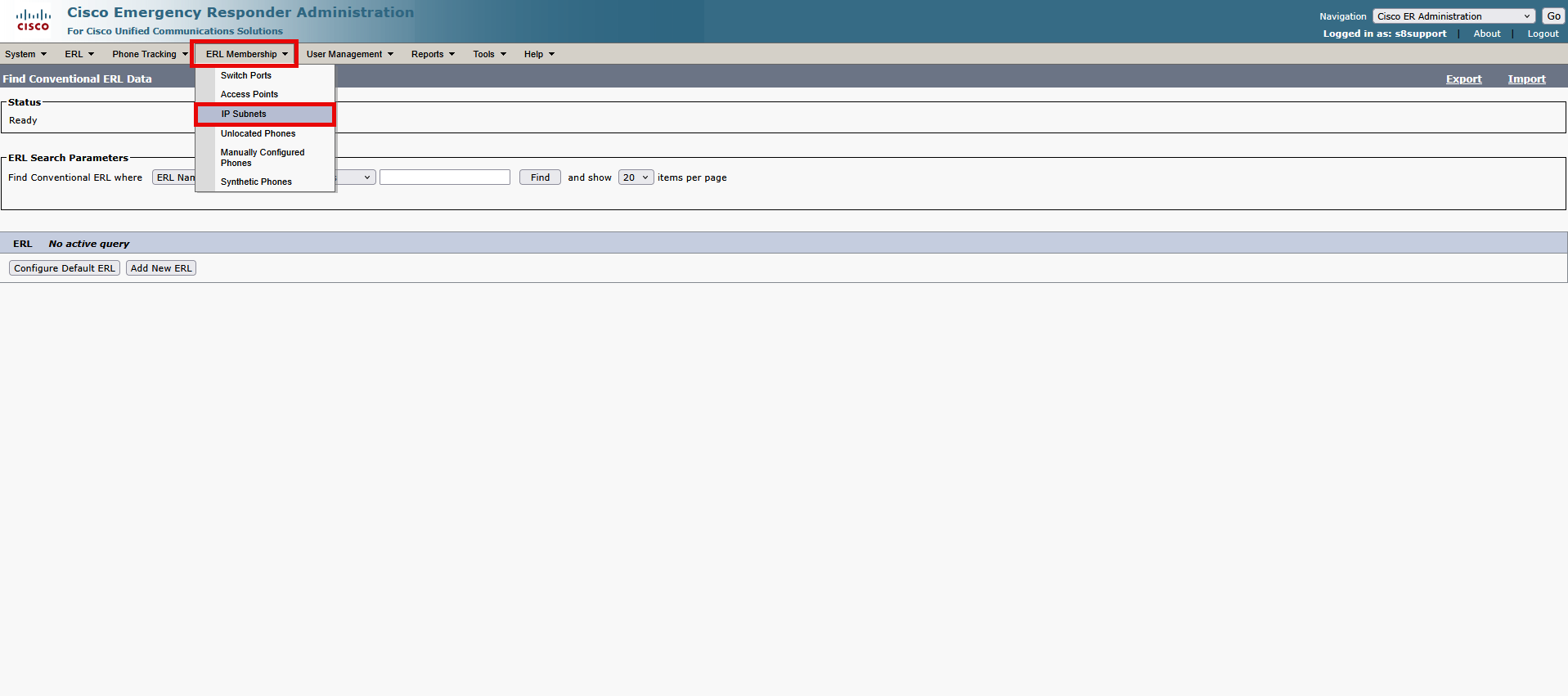Screen dimensions: 1568x696
Task: Open the items per page dropdown
Action: tap(636, 177)
